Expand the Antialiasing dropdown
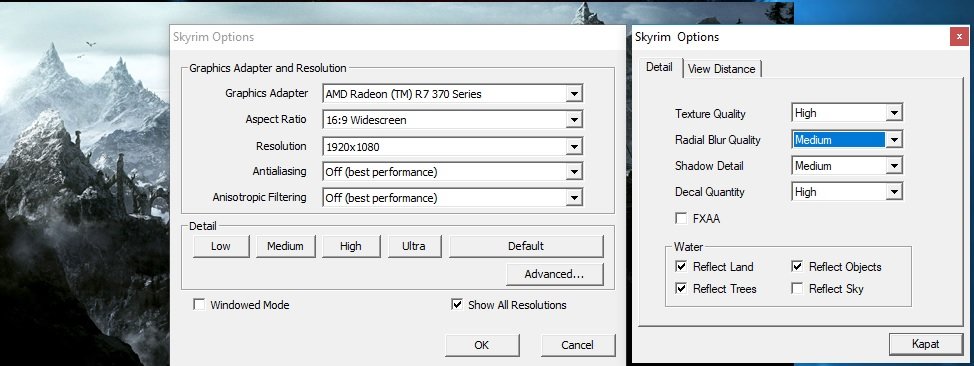 (452, 172)
